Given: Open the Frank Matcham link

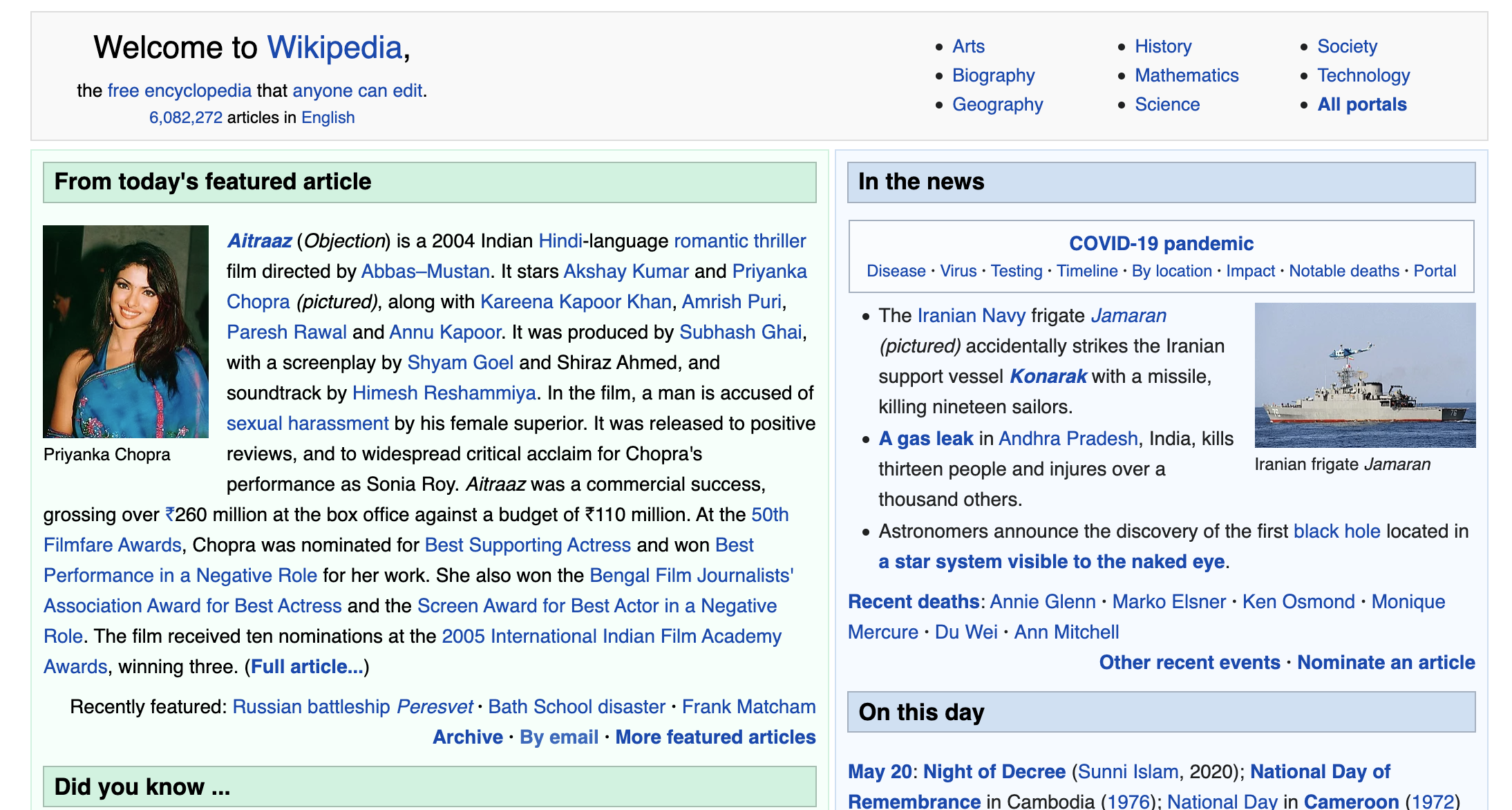Looking at the screenshot, I should pyautogui.click(x=748, y=707).
